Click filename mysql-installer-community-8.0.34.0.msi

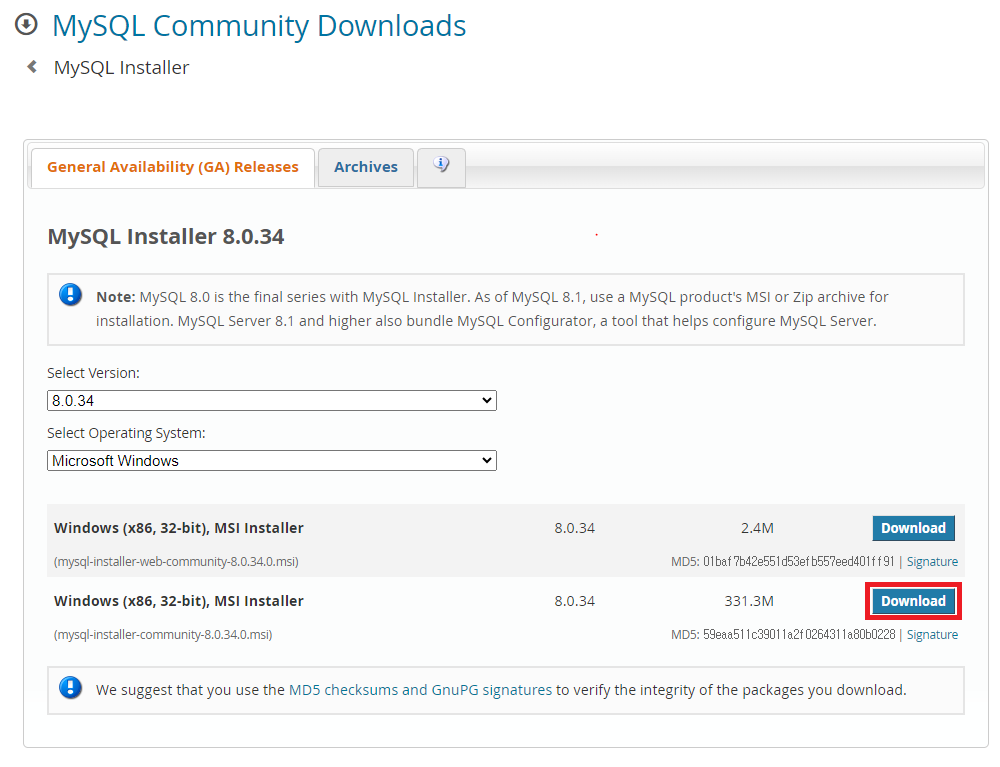163,634
